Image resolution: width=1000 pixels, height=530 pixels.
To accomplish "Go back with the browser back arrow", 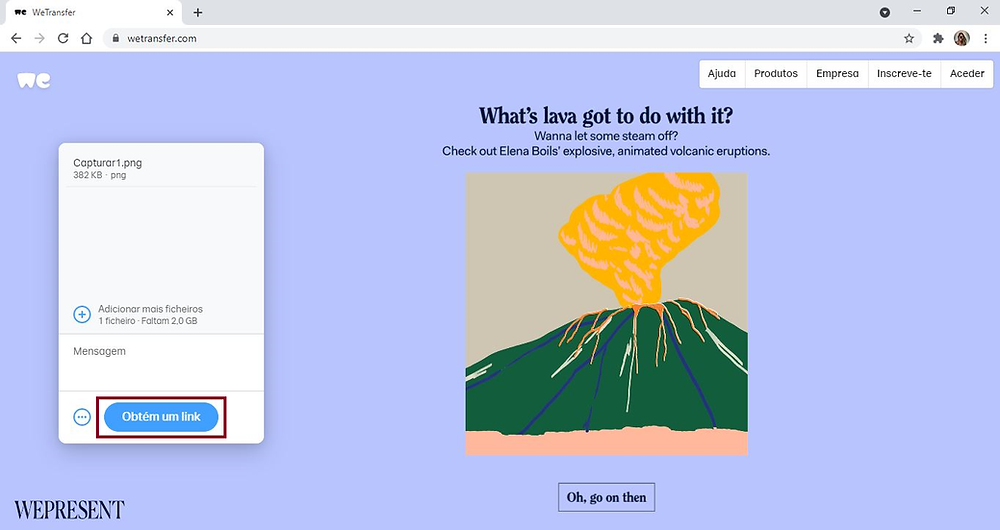I will [17, 38].
